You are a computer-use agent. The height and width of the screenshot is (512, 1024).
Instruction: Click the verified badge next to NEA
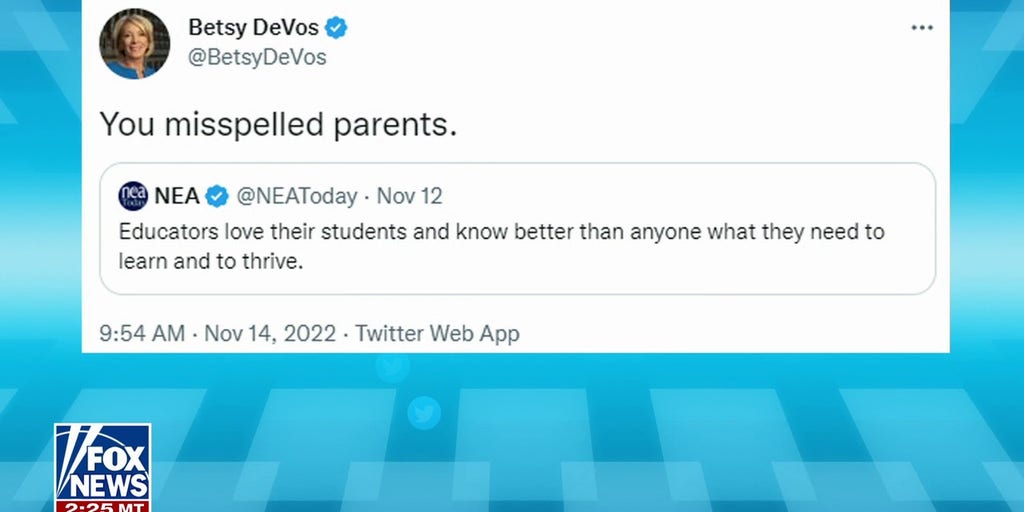tap(217, 195)
